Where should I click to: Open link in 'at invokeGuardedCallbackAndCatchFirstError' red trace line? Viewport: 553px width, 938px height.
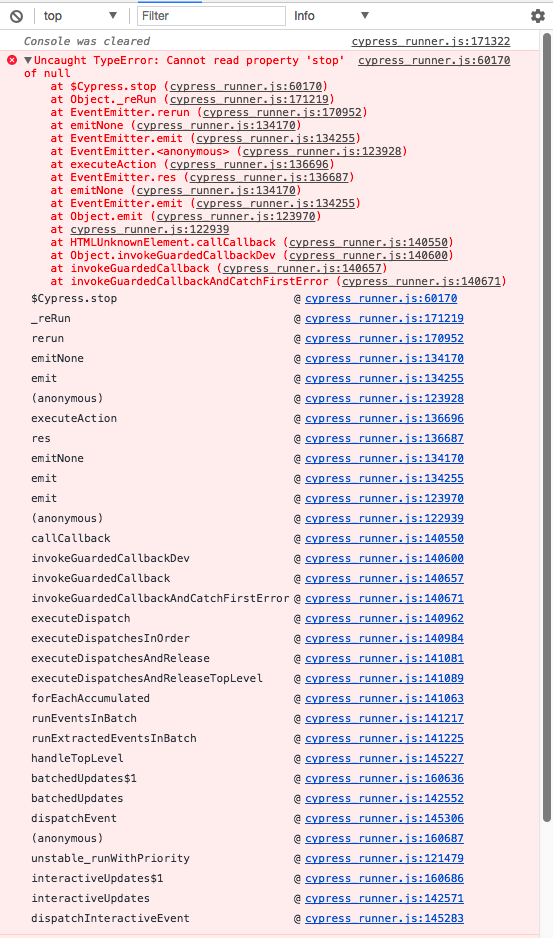[x=421, y=281]
